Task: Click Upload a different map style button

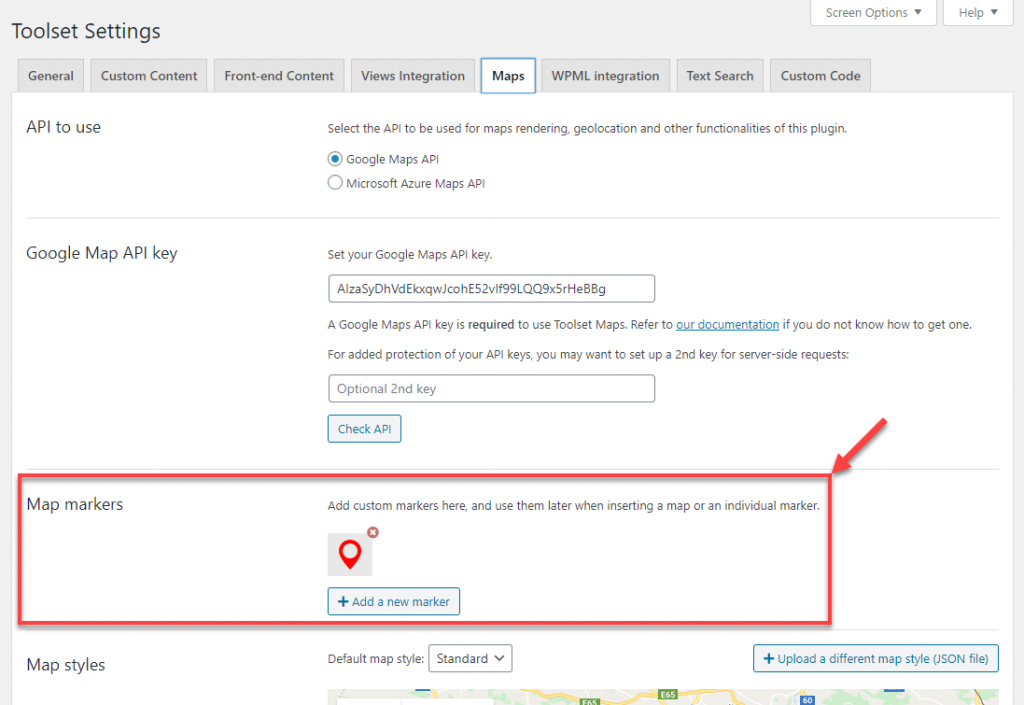Action: (875, 658)
